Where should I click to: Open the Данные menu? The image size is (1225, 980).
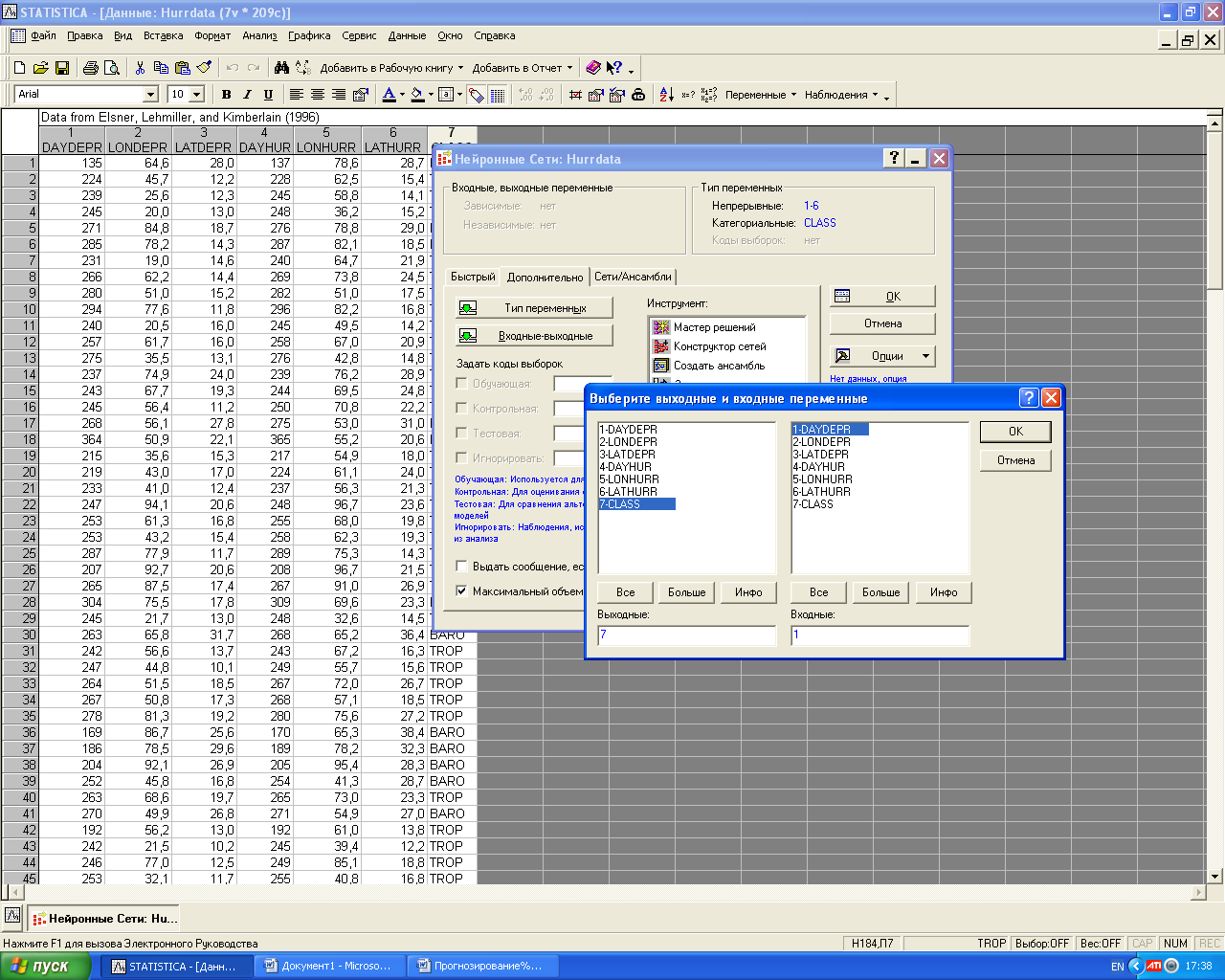(407, 35)
